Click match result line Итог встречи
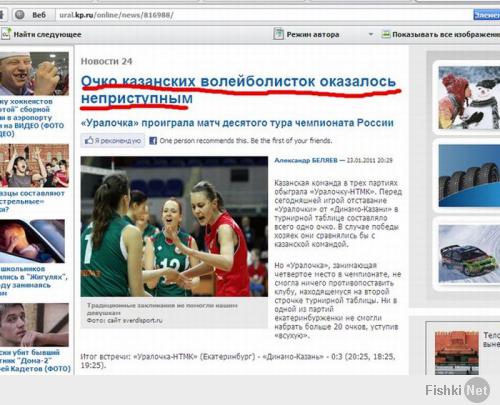The height and width of the screenshot is (405, 500). pyautogui.click(x=238, y=361)
